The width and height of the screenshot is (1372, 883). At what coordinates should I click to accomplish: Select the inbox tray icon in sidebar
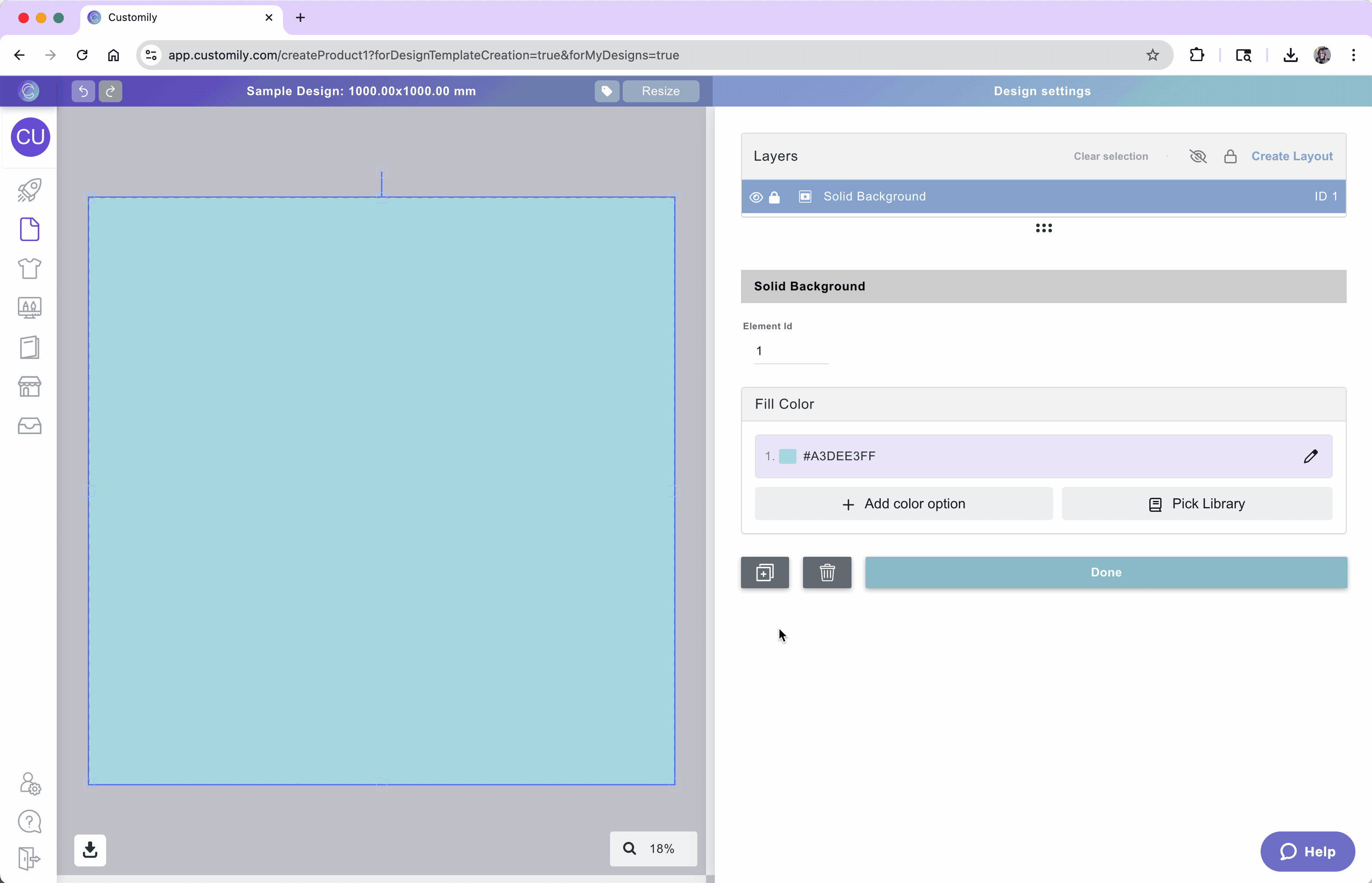point(29,426)
